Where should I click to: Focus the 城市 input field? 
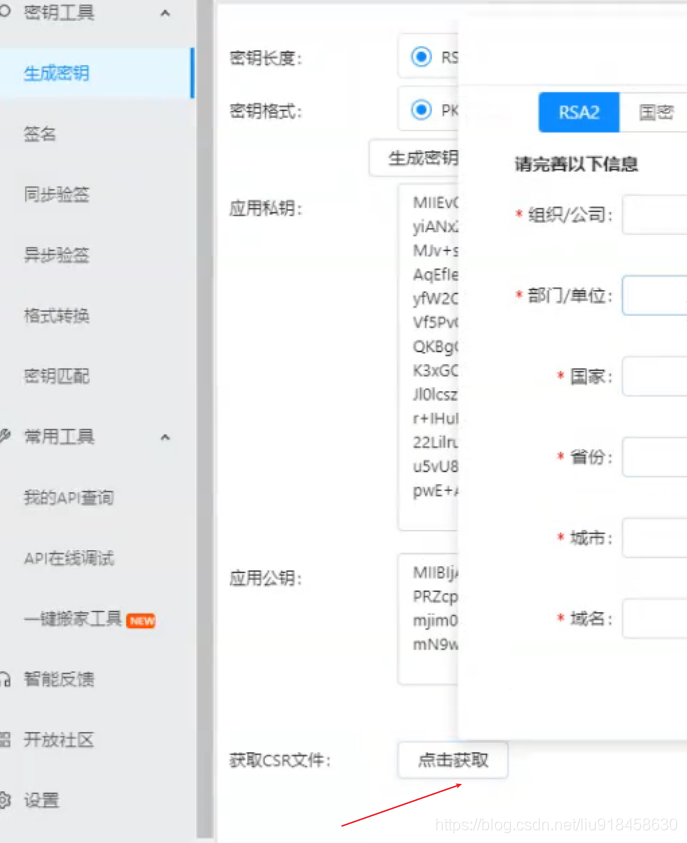[655, 538]
